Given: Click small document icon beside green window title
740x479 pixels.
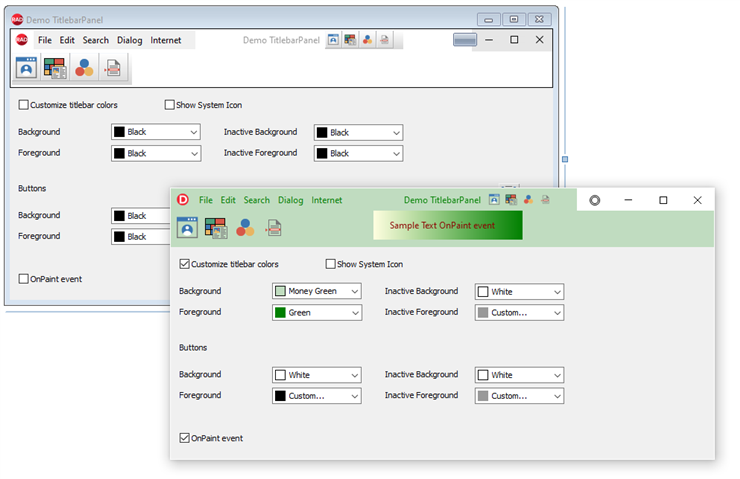Looking at the screenshot, I should click(x=545, y=200).
